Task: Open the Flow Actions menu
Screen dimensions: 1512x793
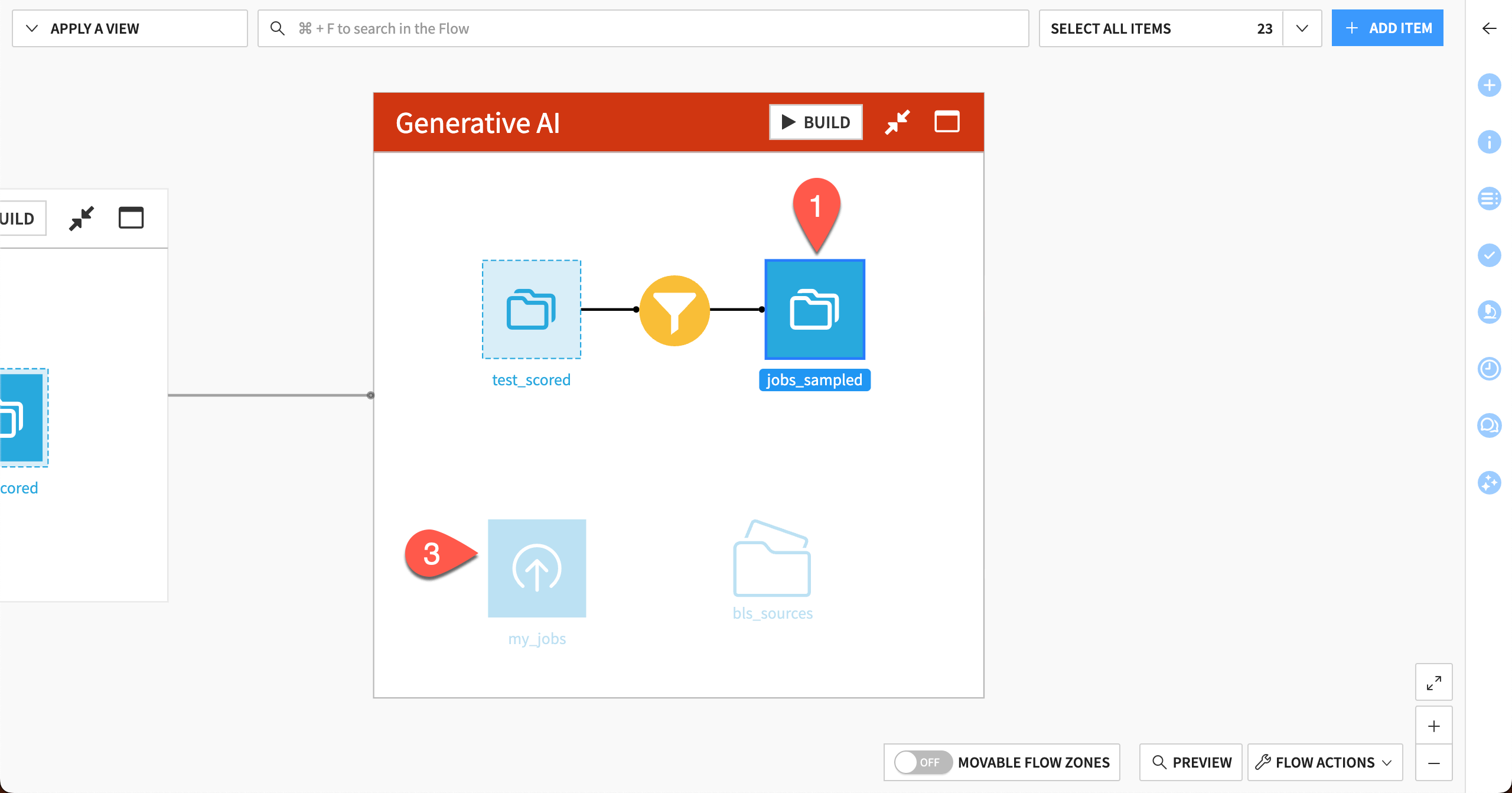Action: pyautogui.click(x=1325, y=762)
